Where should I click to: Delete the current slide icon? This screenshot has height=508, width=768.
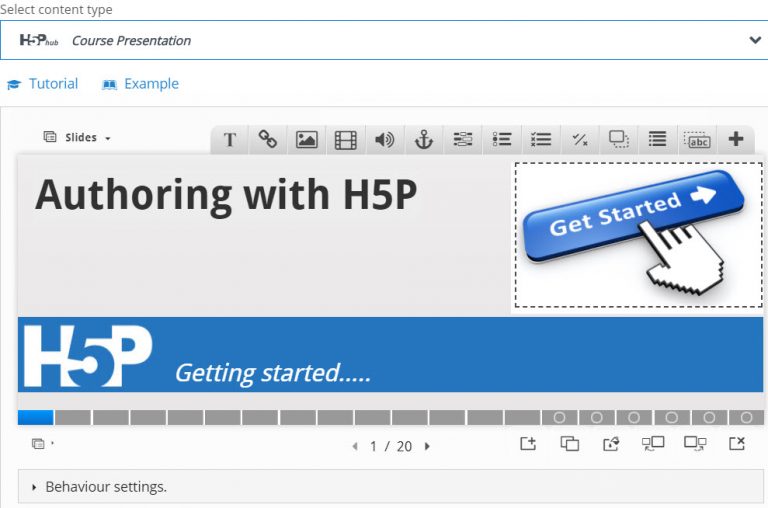tap(737, 444)
